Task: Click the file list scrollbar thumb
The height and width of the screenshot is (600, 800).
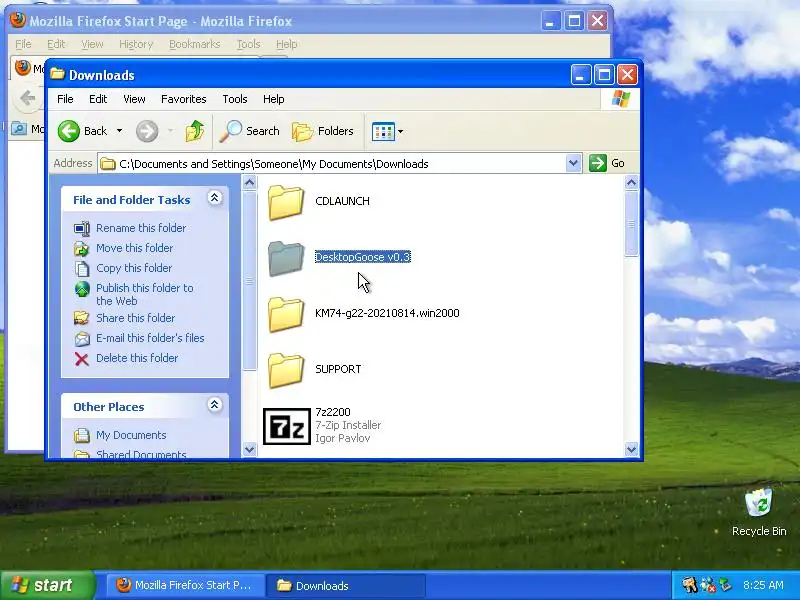Action: coord(631,223)
